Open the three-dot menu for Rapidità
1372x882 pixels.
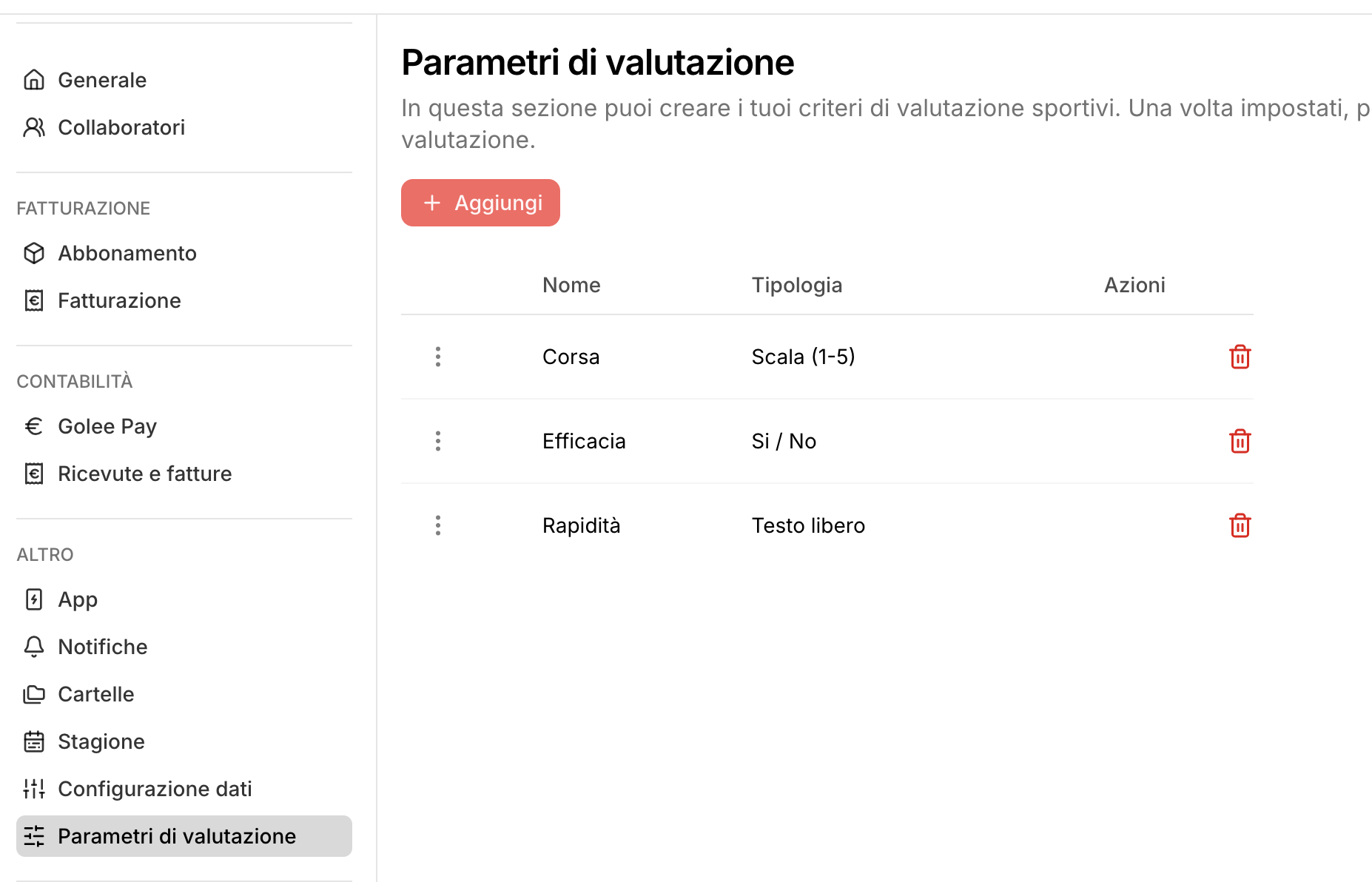coord(438,525)
